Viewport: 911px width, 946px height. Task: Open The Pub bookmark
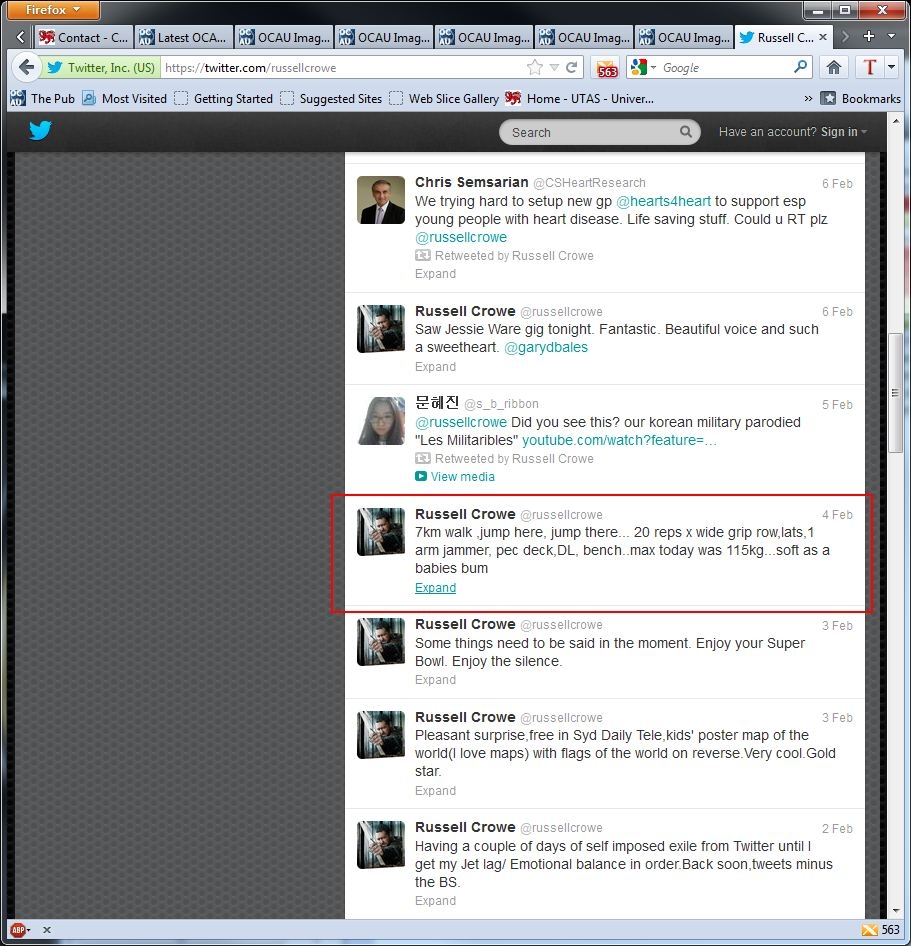pos(43,98)
